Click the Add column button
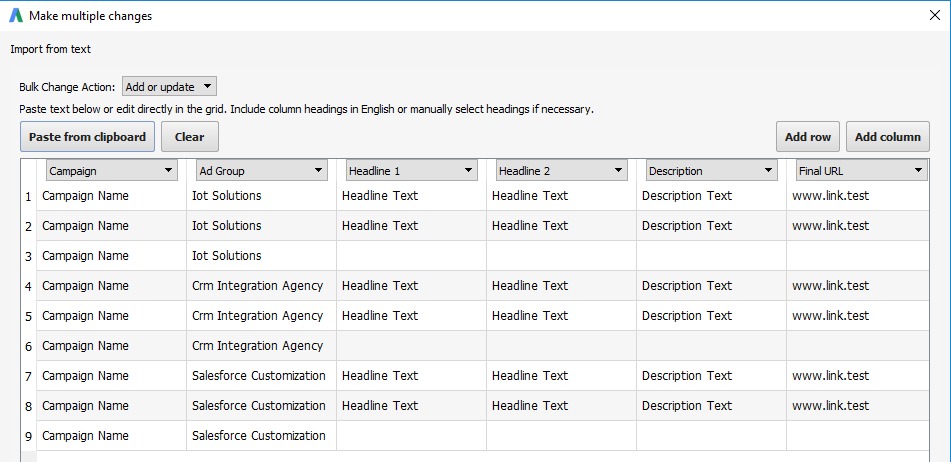Viewport: 951px width, 462px height. pyautogui.click(x=888, y=137)
